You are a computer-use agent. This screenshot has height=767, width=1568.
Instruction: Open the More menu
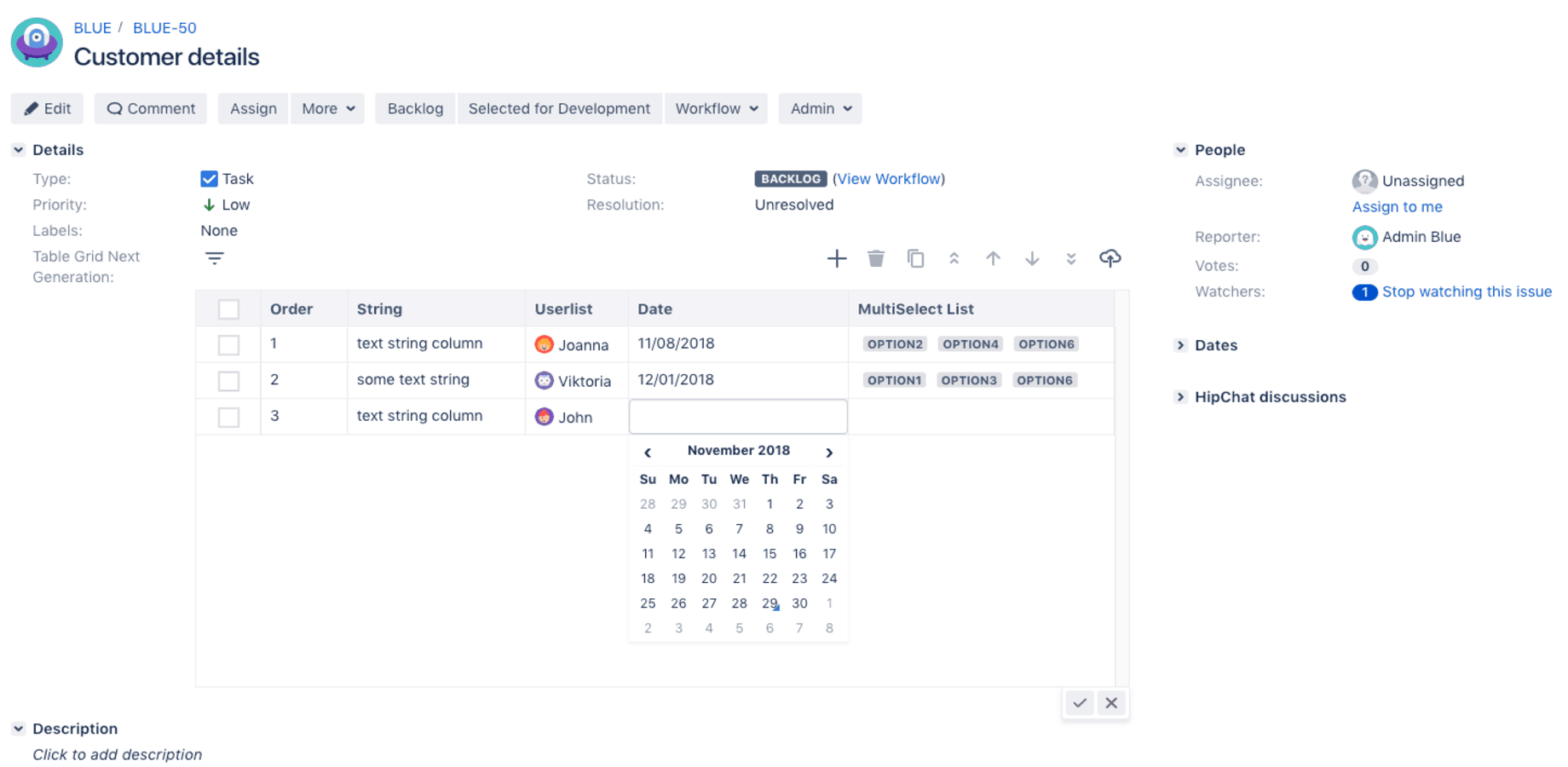(327, 108)
